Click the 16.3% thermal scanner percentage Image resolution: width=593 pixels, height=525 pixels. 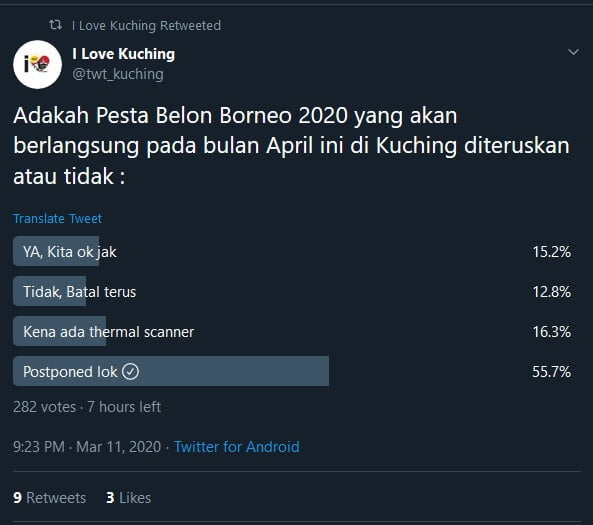[x=552, y=332]
